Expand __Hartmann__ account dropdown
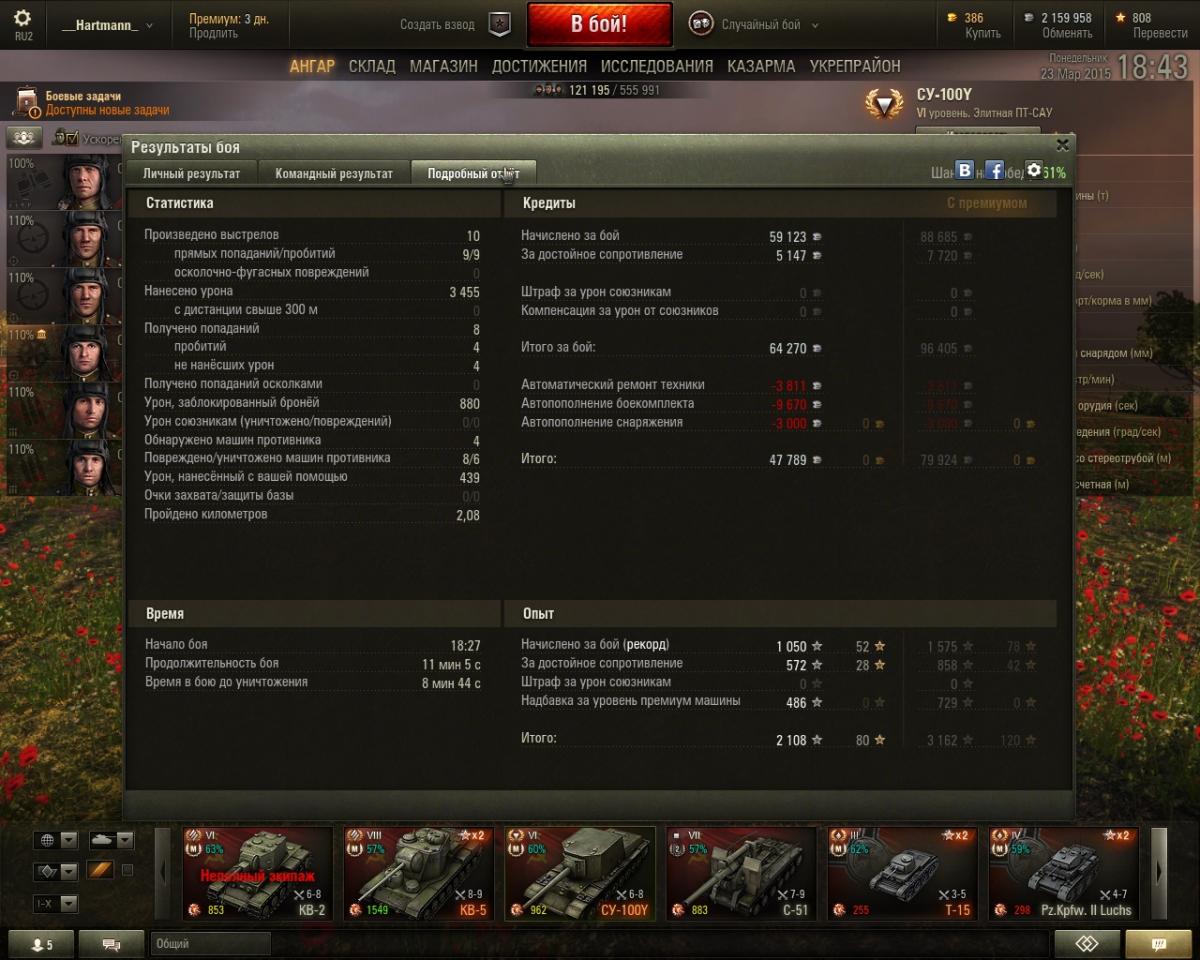The image size is (1200, 960). coord(107,25)
